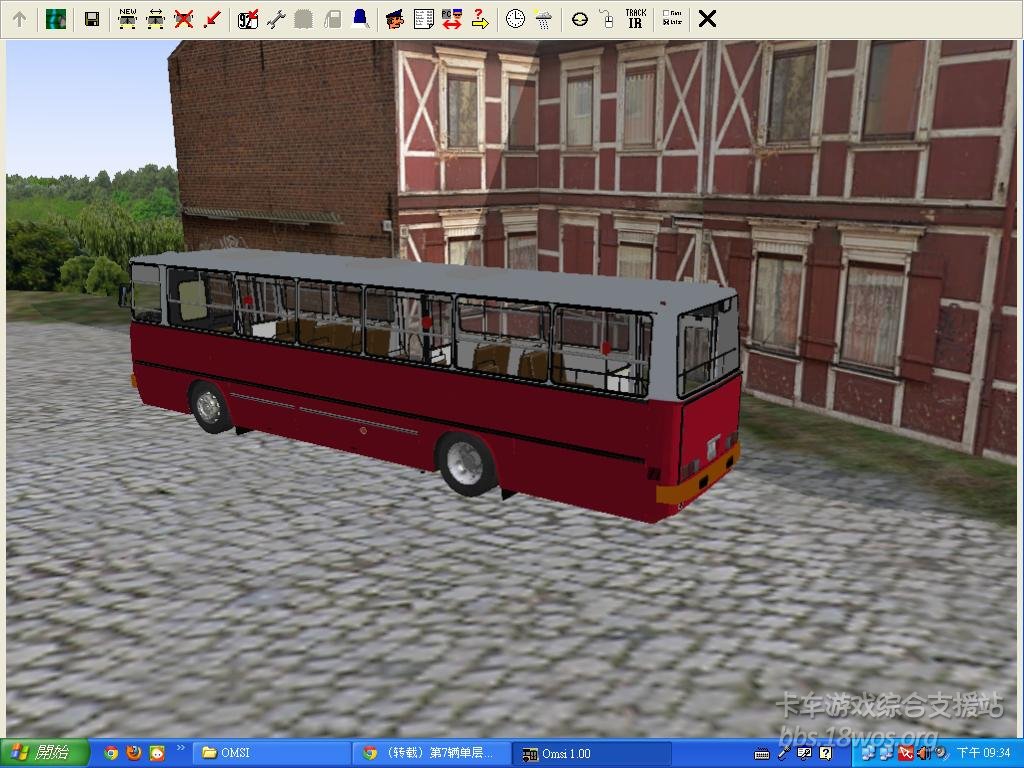This screenshot has height=768, width=1024.
Task: Uncheck the lower checked toolbar checkbox
Action: click(x=665, y=22)
